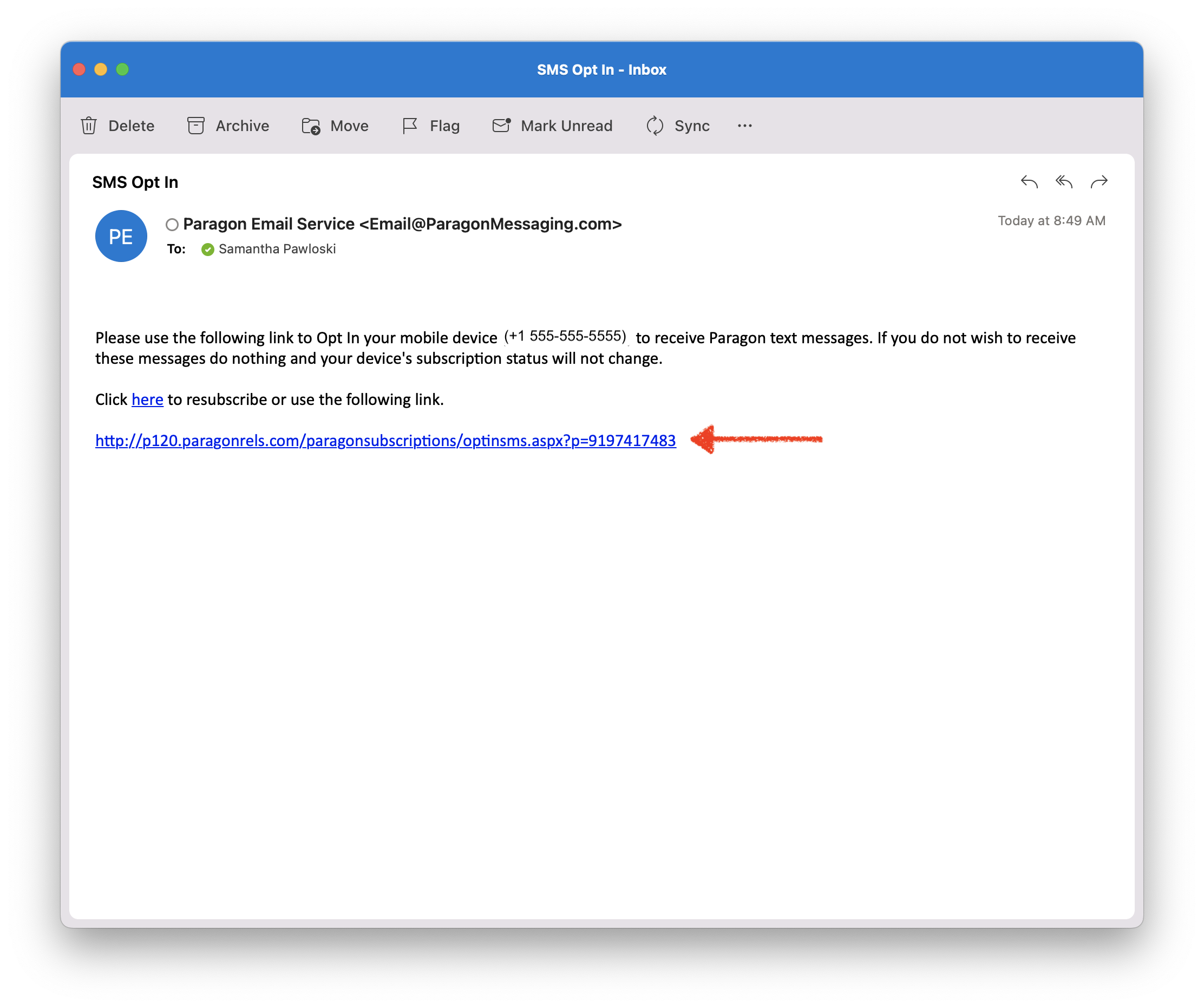Image resolution: width=1204 pixels, height=1008 pixels.
Task: Reply all using double-arrow icon
Action: pos(1064,182)
